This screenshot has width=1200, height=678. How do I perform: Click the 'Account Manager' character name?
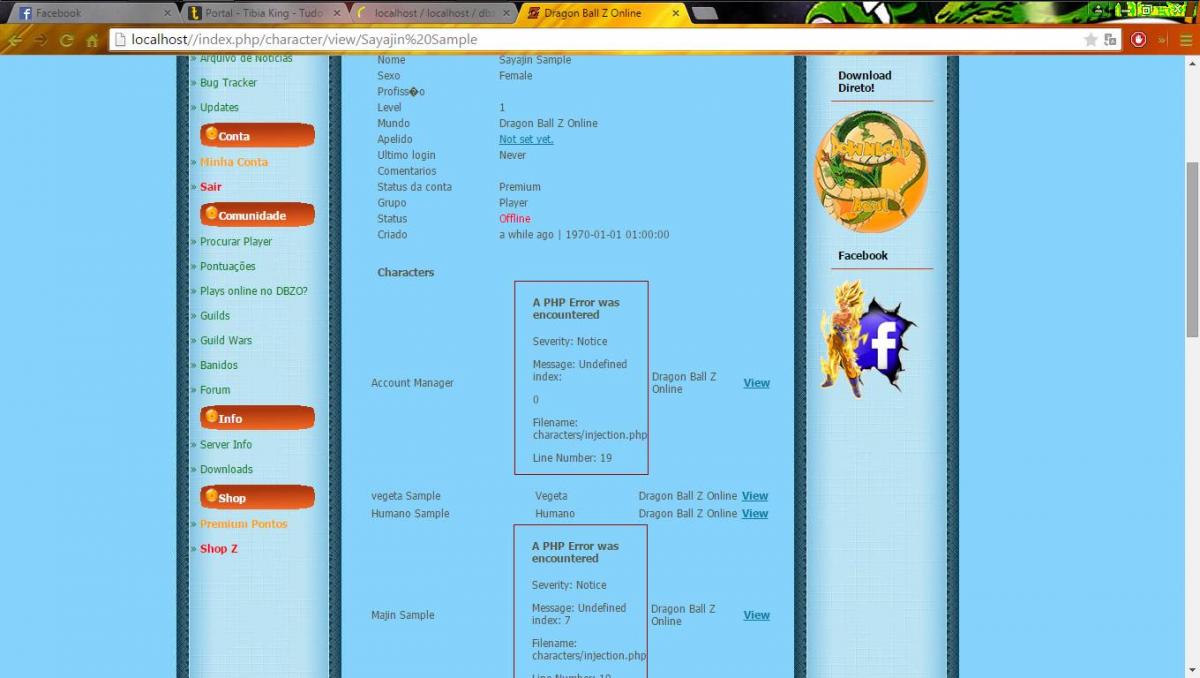(412, 383)
